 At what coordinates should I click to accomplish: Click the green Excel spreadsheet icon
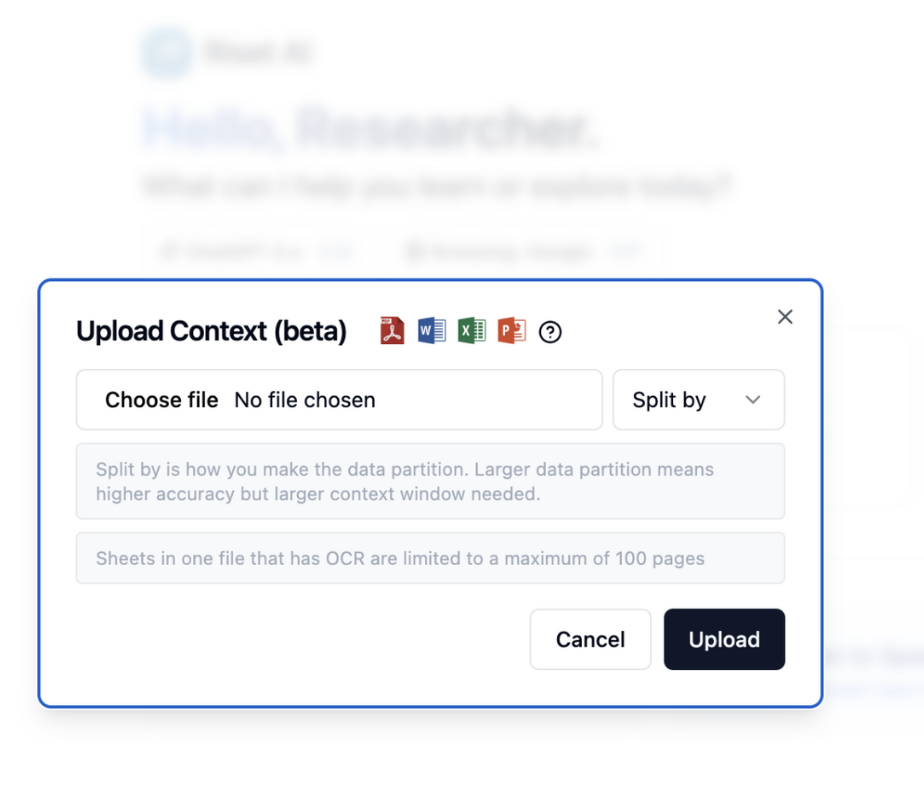471,331
